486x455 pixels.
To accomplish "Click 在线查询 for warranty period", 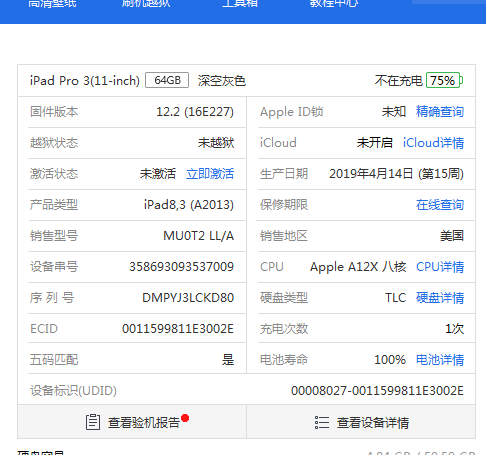I will [x=440, y=205].
